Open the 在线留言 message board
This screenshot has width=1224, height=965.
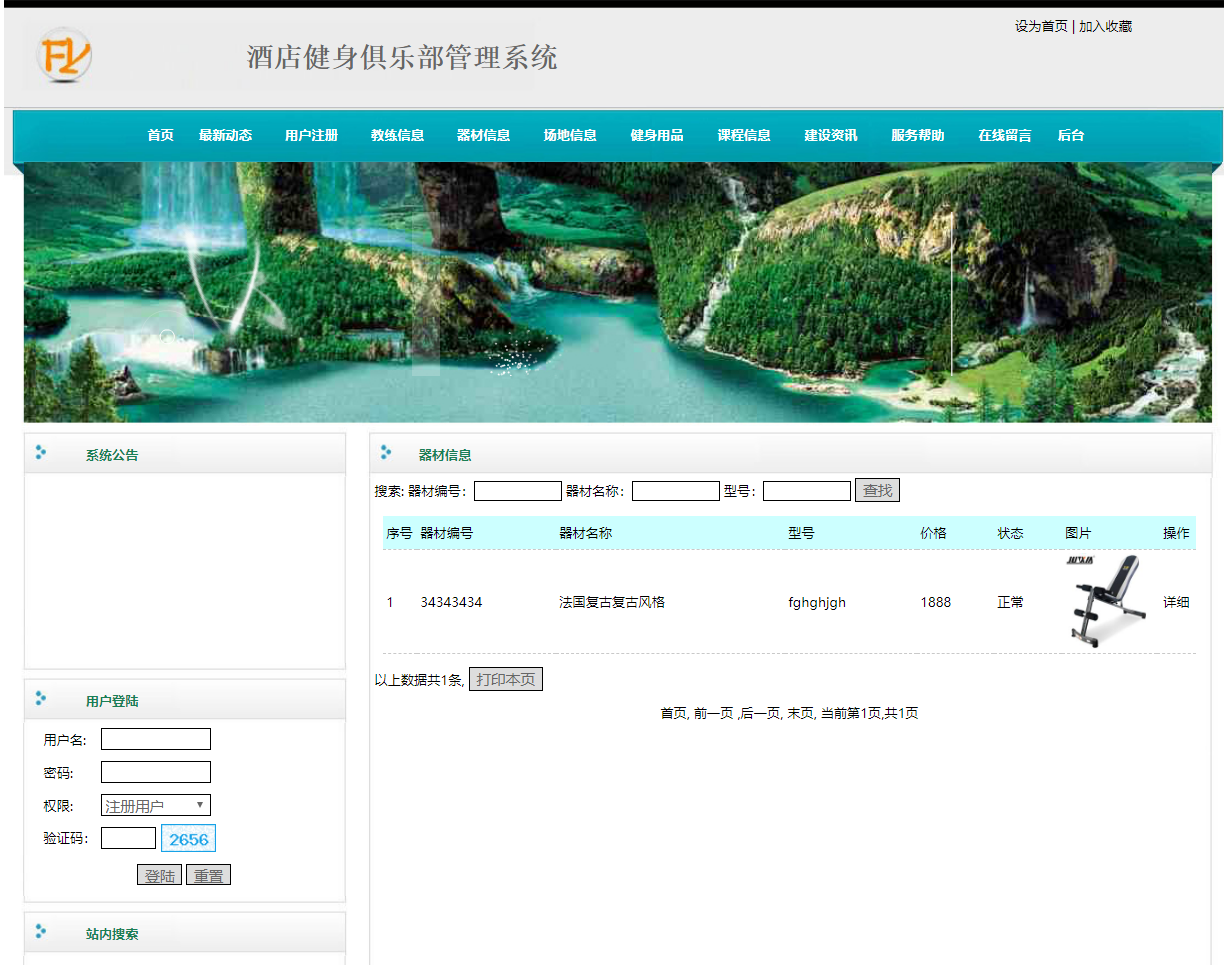(x=1004, y=135)
